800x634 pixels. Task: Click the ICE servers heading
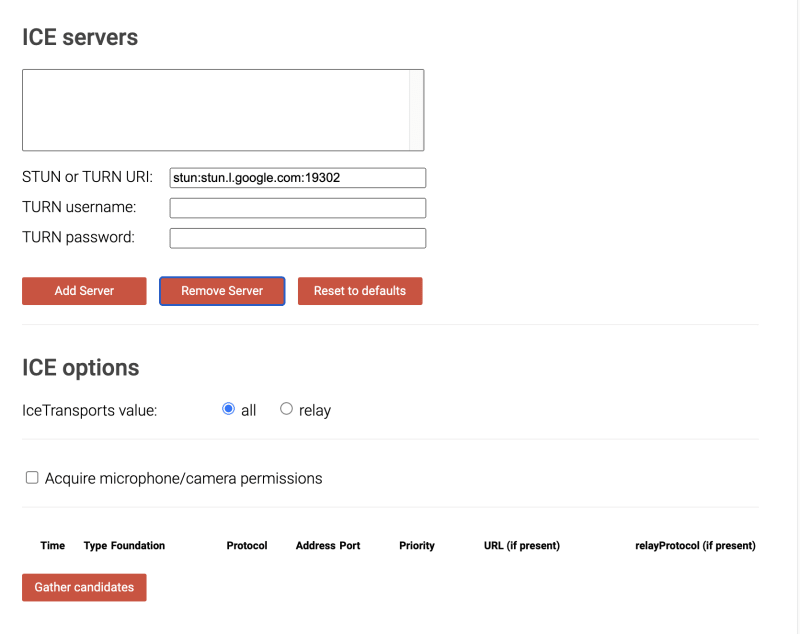(x=80, y=37)
